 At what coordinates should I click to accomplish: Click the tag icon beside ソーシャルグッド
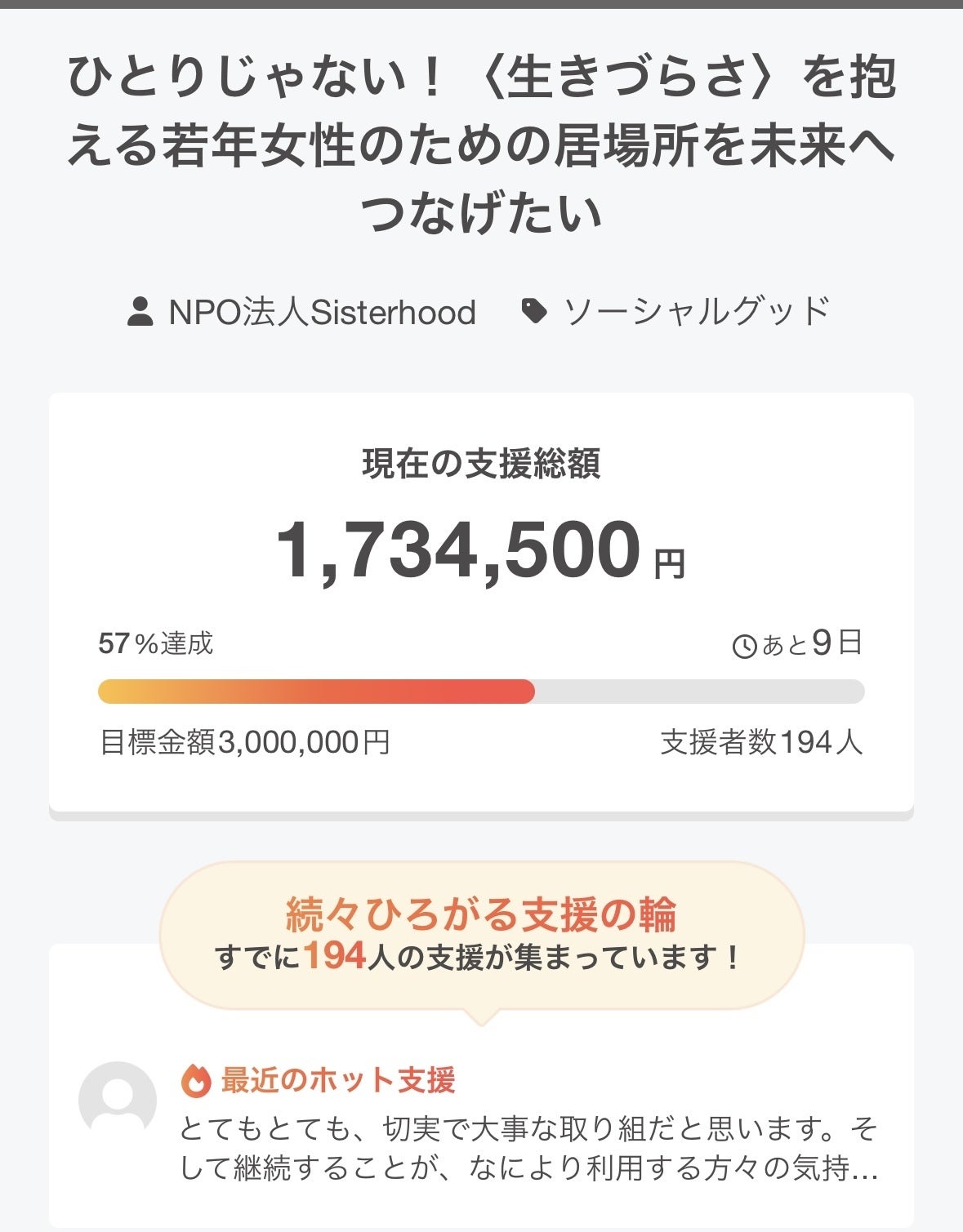pos(533,311)
